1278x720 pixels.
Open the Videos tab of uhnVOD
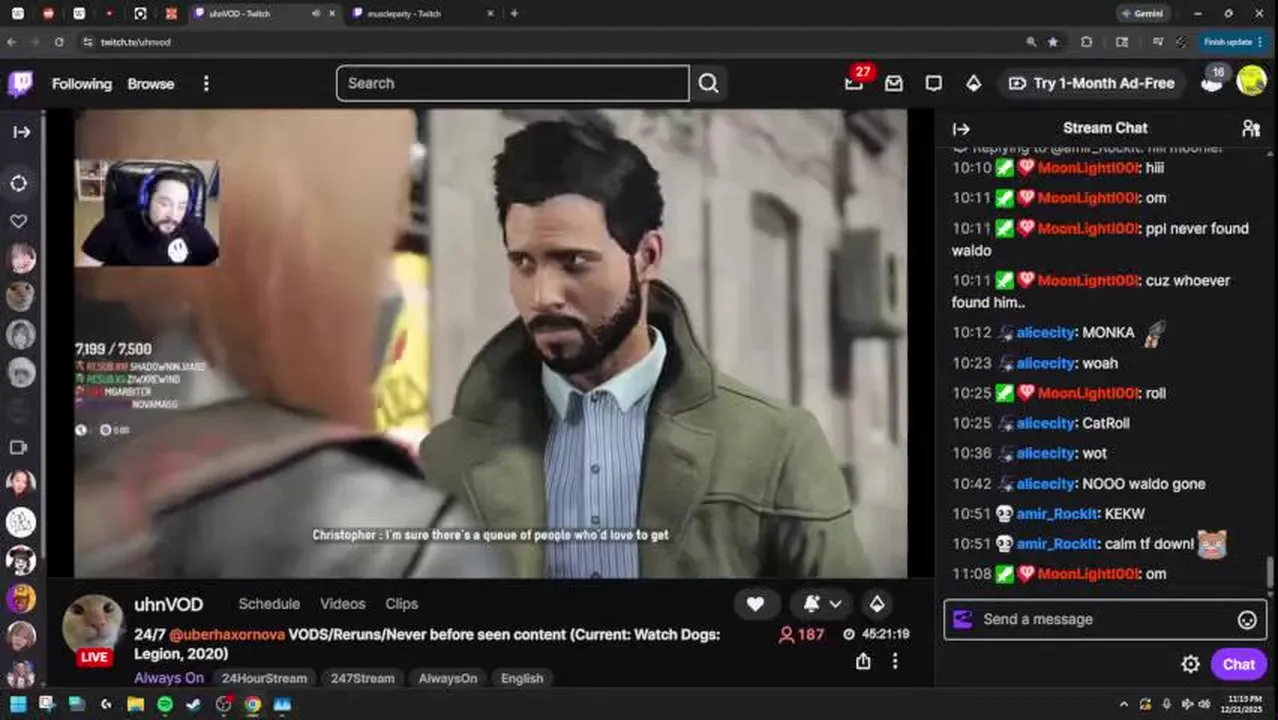[343, 604]
